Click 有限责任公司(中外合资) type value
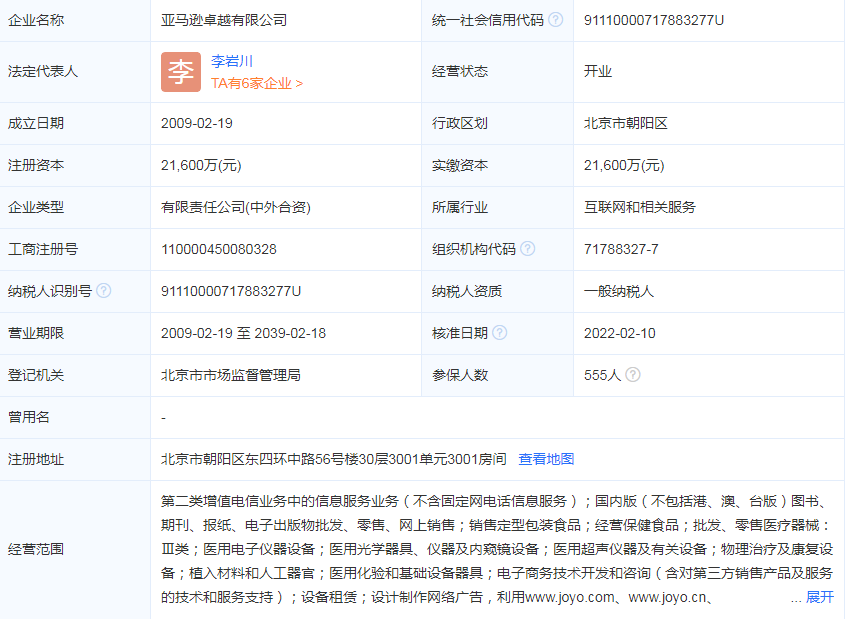This screenshot has width=847, height=619. point(236,207)
